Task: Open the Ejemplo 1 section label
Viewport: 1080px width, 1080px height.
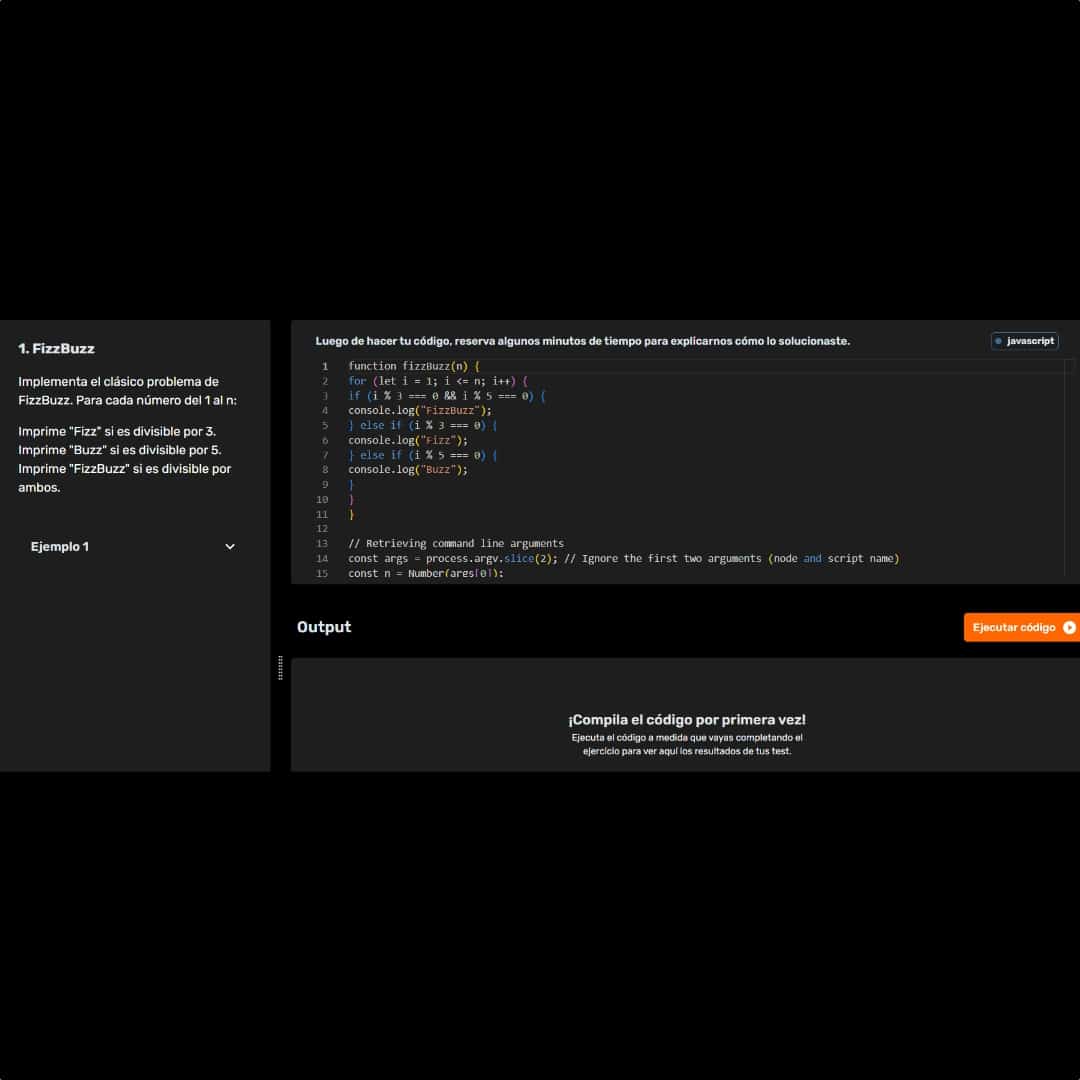Action: [x=60, y=547]
